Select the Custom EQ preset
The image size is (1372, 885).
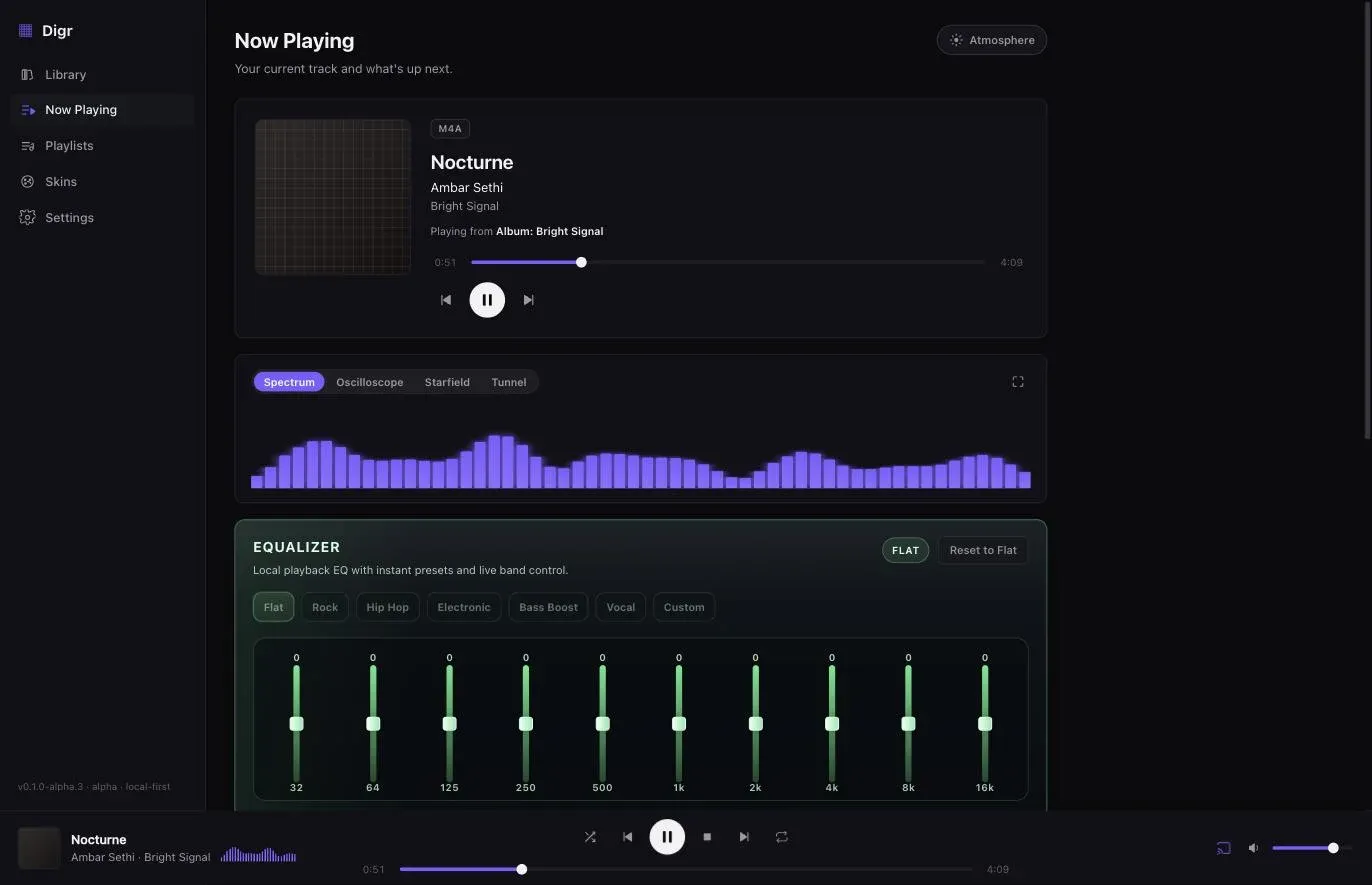click(x=684, y=607)
